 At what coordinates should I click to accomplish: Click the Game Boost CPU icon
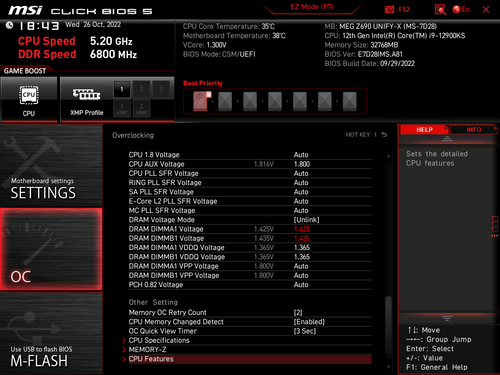point(29,95)
